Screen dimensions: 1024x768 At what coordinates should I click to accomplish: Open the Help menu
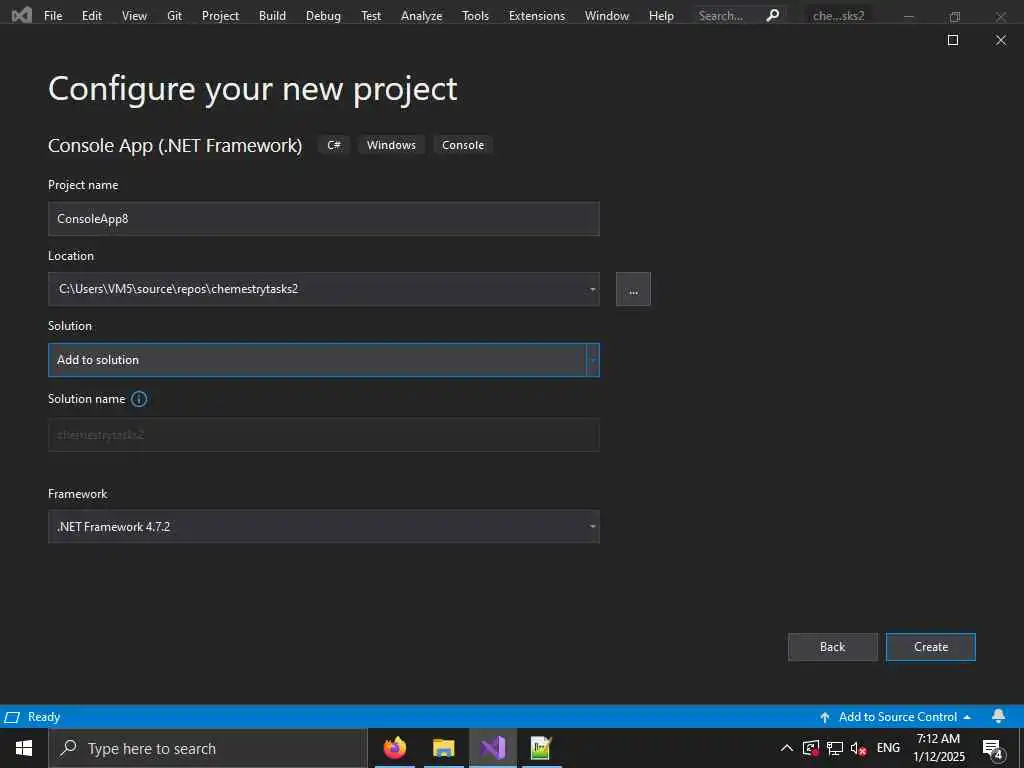click(x=661, y=16)
